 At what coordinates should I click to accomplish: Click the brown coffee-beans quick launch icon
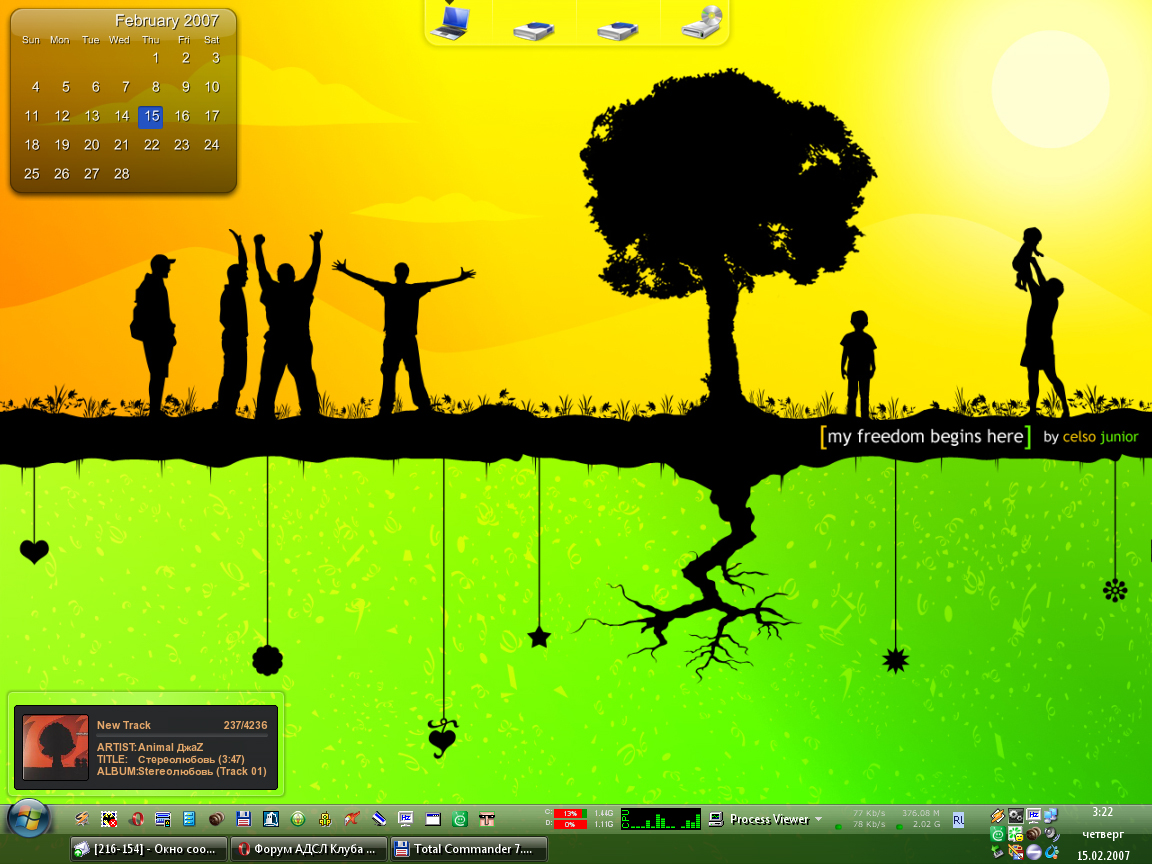click(216, 818)
